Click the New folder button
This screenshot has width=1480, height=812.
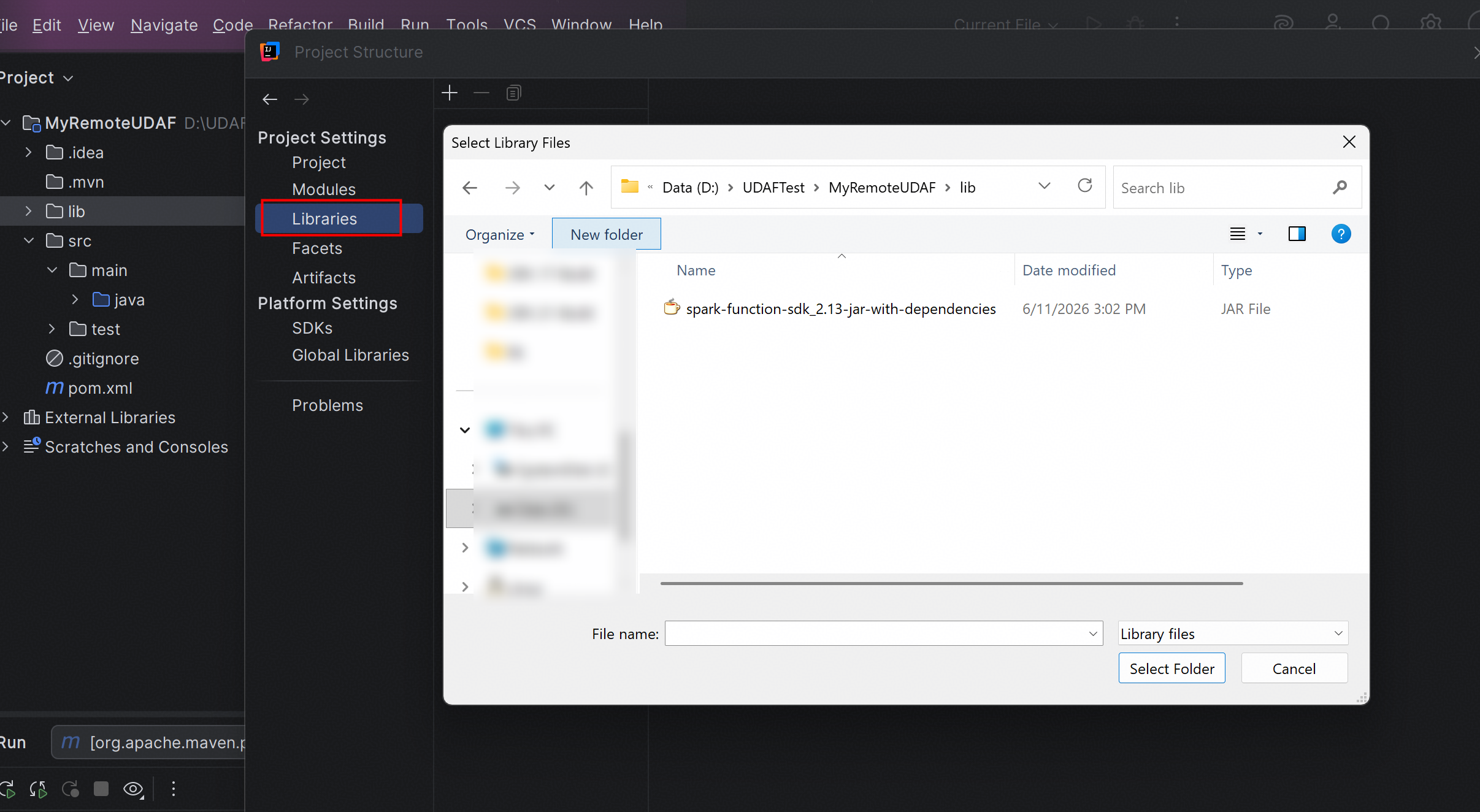pos(607,234)
